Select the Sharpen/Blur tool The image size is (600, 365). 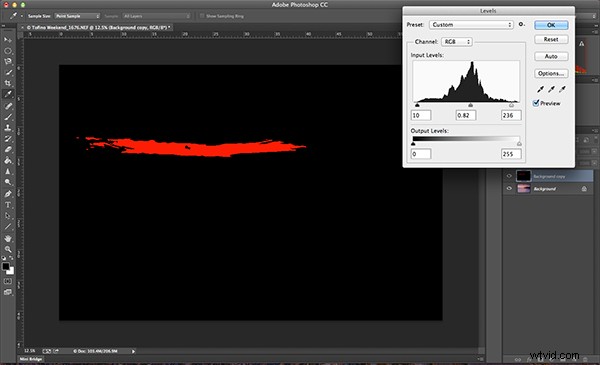[8, 171]
